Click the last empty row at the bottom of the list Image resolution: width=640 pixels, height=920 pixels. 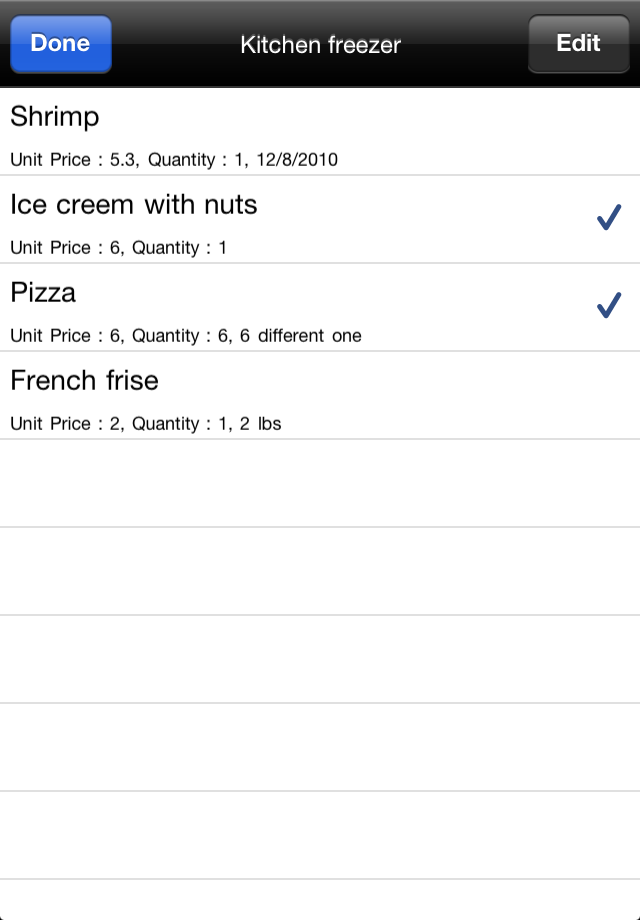[320, 900]
